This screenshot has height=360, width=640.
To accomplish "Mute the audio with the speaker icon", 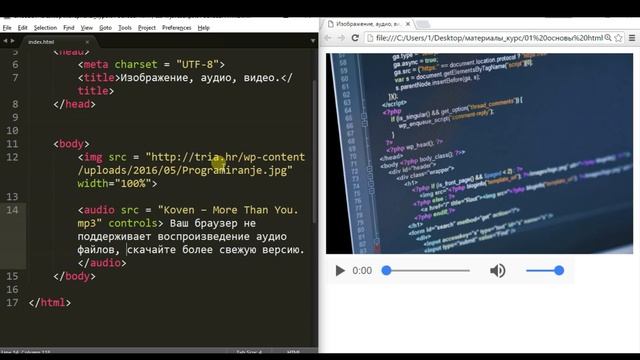I will point(498,271).
